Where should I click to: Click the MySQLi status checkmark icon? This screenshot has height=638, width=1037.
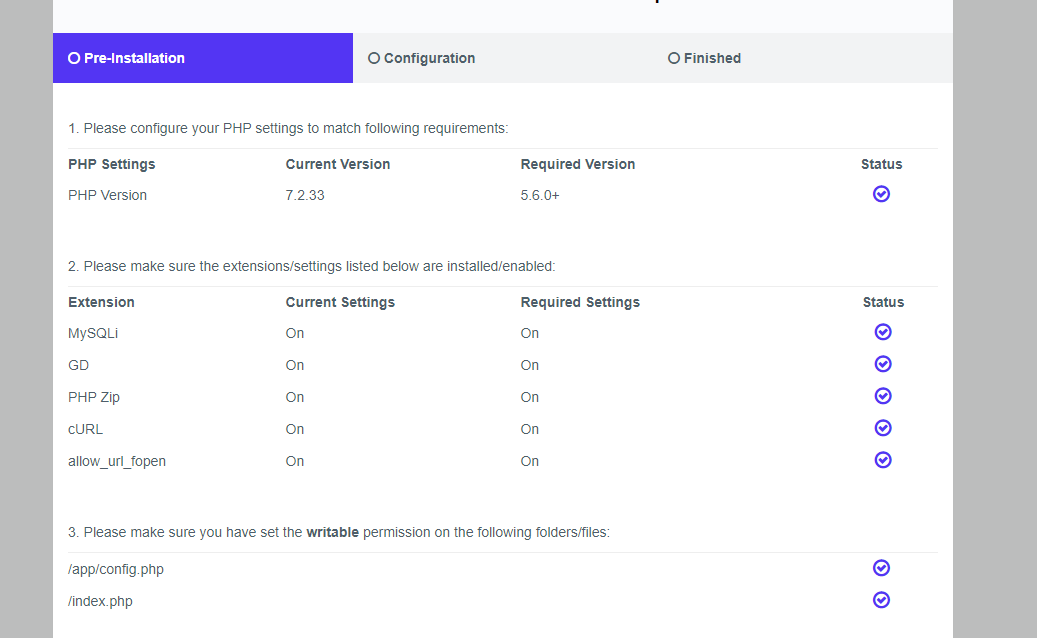[882, 332]
